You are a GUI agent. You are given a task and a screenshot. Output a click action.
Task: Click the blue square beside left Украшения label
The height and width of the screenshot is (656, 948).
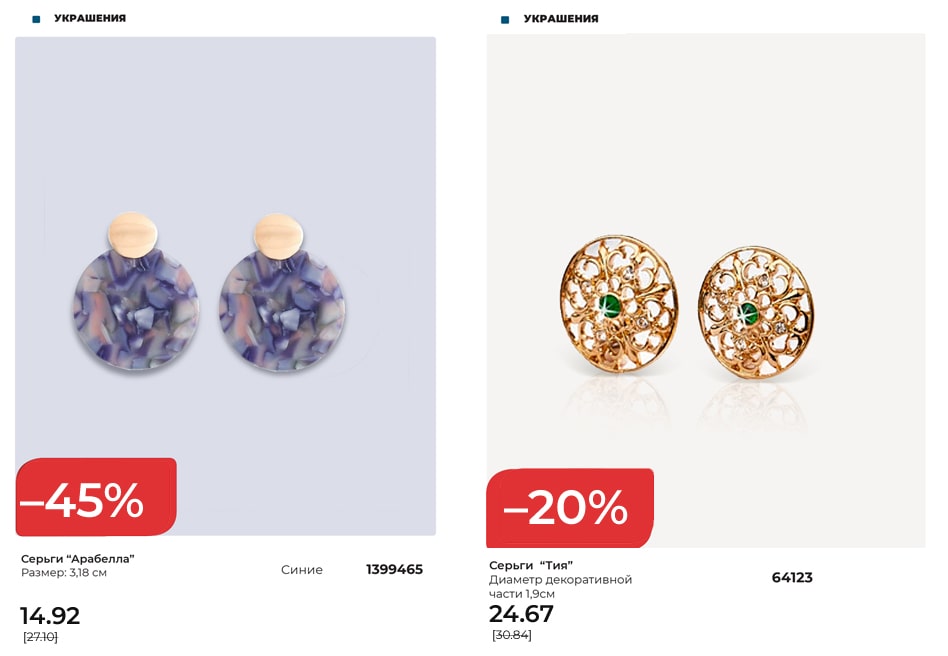tap(36, 19)
